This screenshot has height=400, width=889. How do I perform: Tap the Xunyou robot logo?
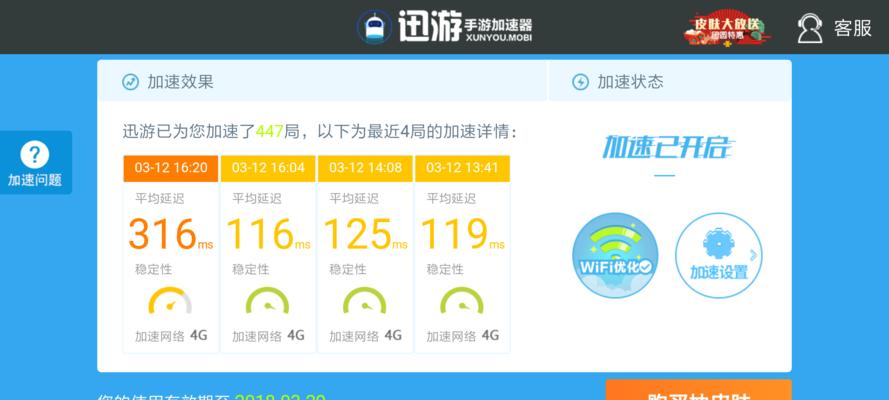pos(374,27)
